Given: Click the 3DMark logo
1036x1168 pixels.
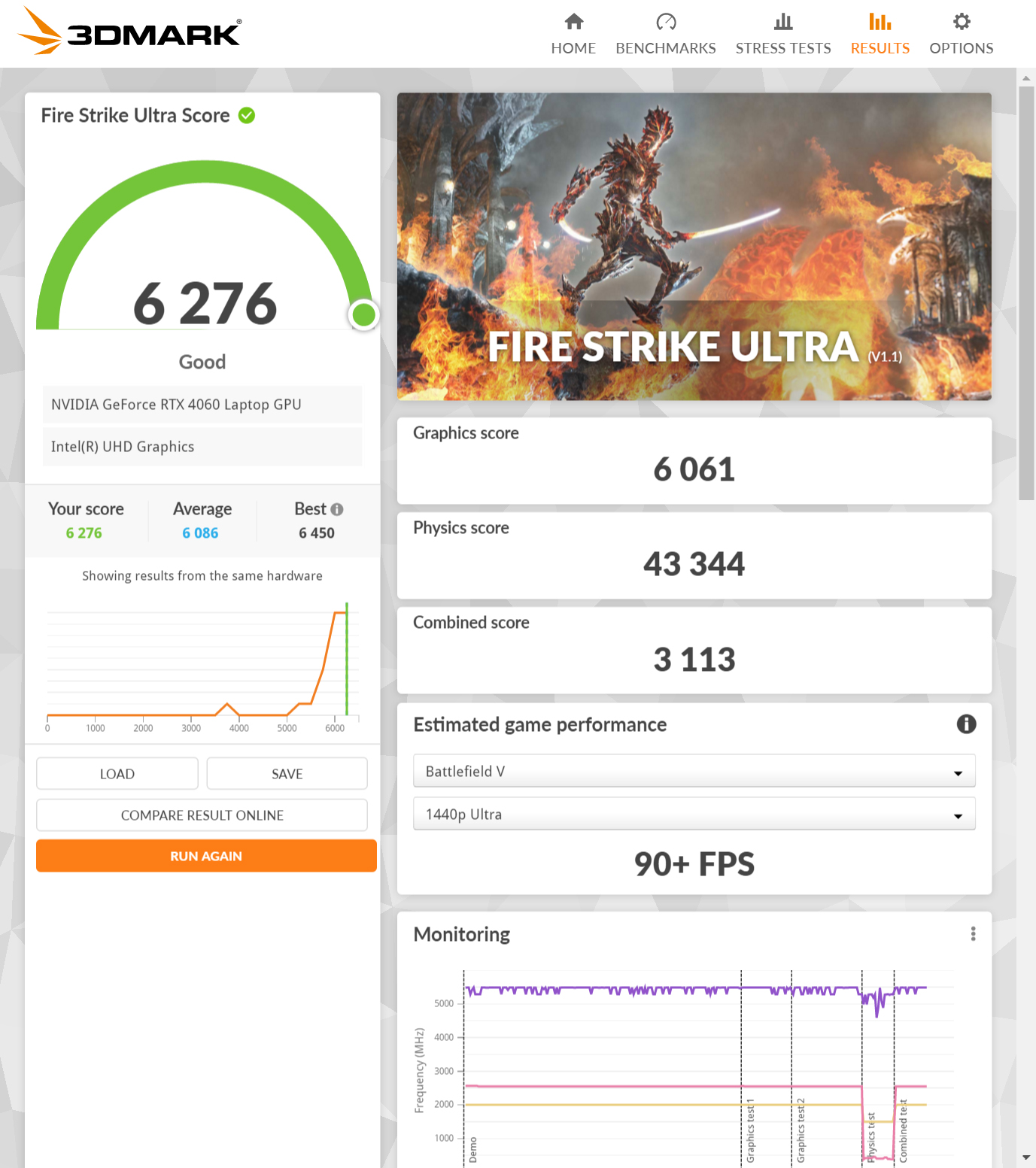Looking at the screenshot, I should pos(129,32).
